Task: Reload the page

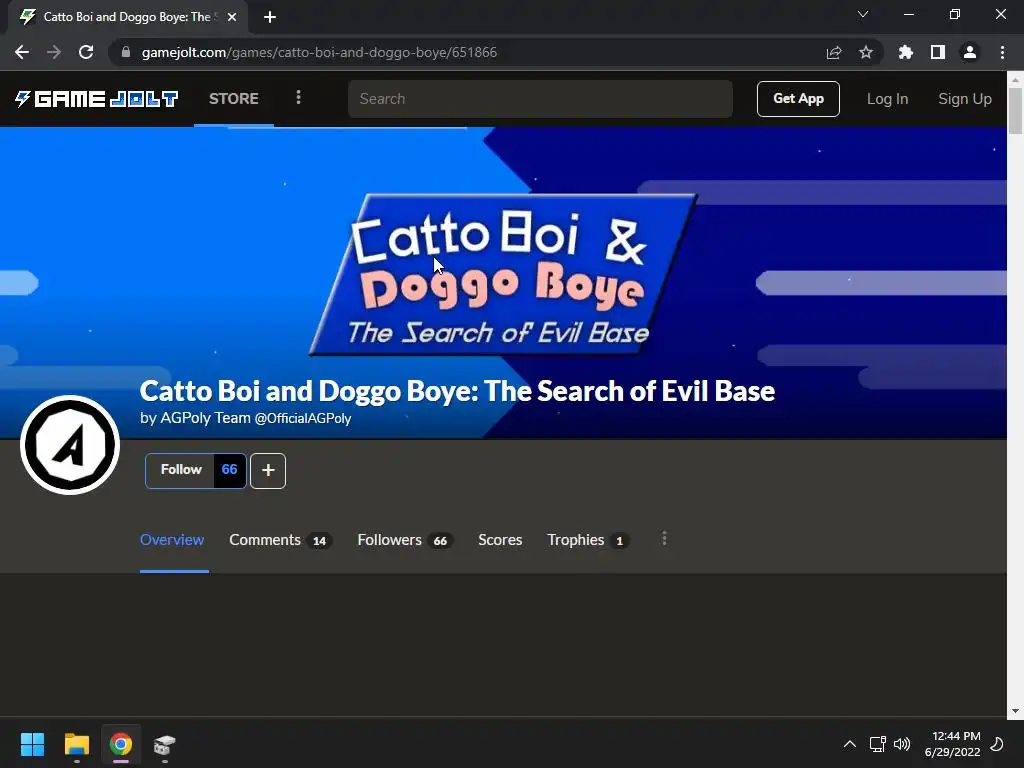Action: 86,52
